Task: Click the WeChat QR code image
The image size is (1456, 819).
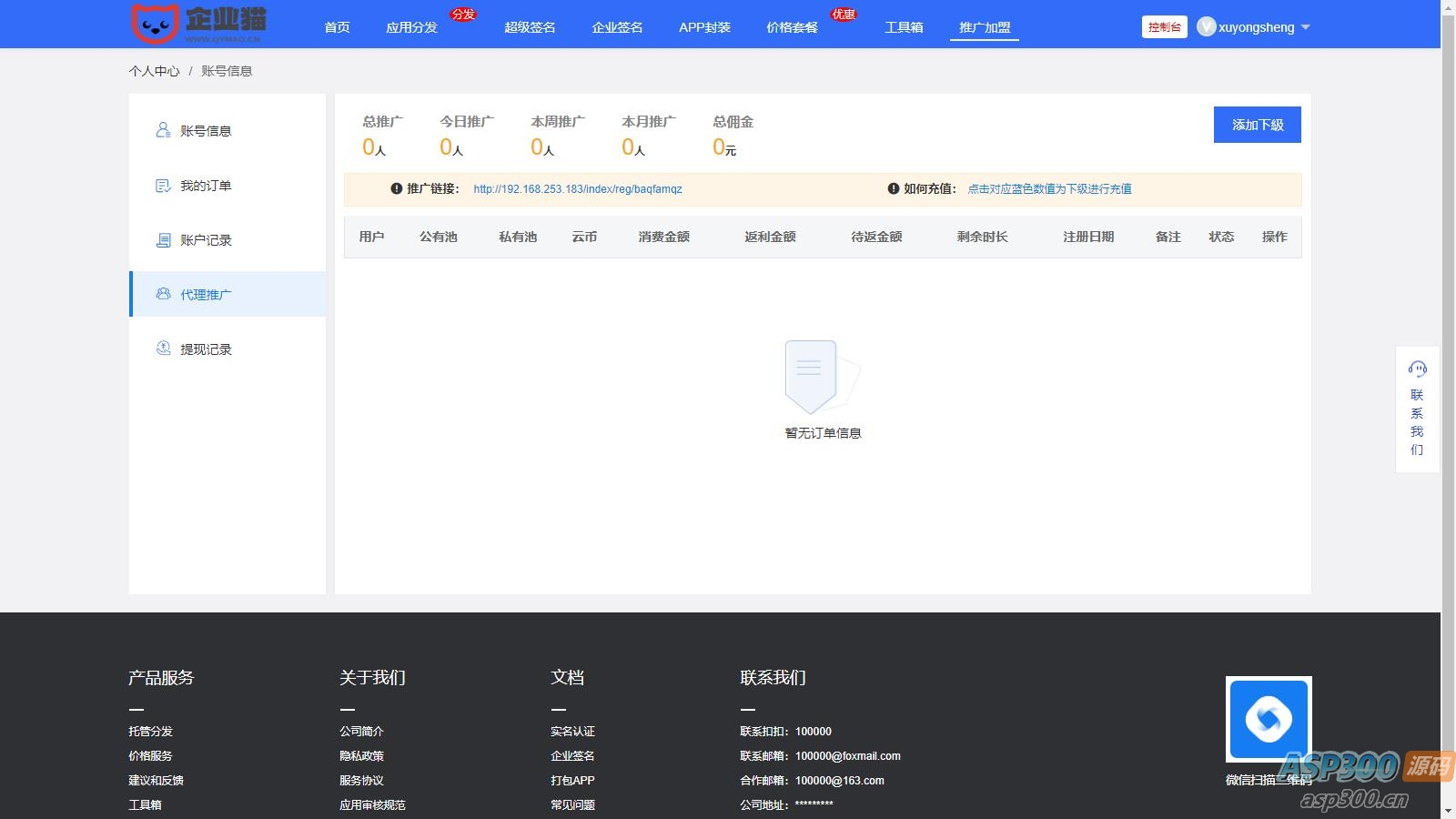Action: [1269, 720]
